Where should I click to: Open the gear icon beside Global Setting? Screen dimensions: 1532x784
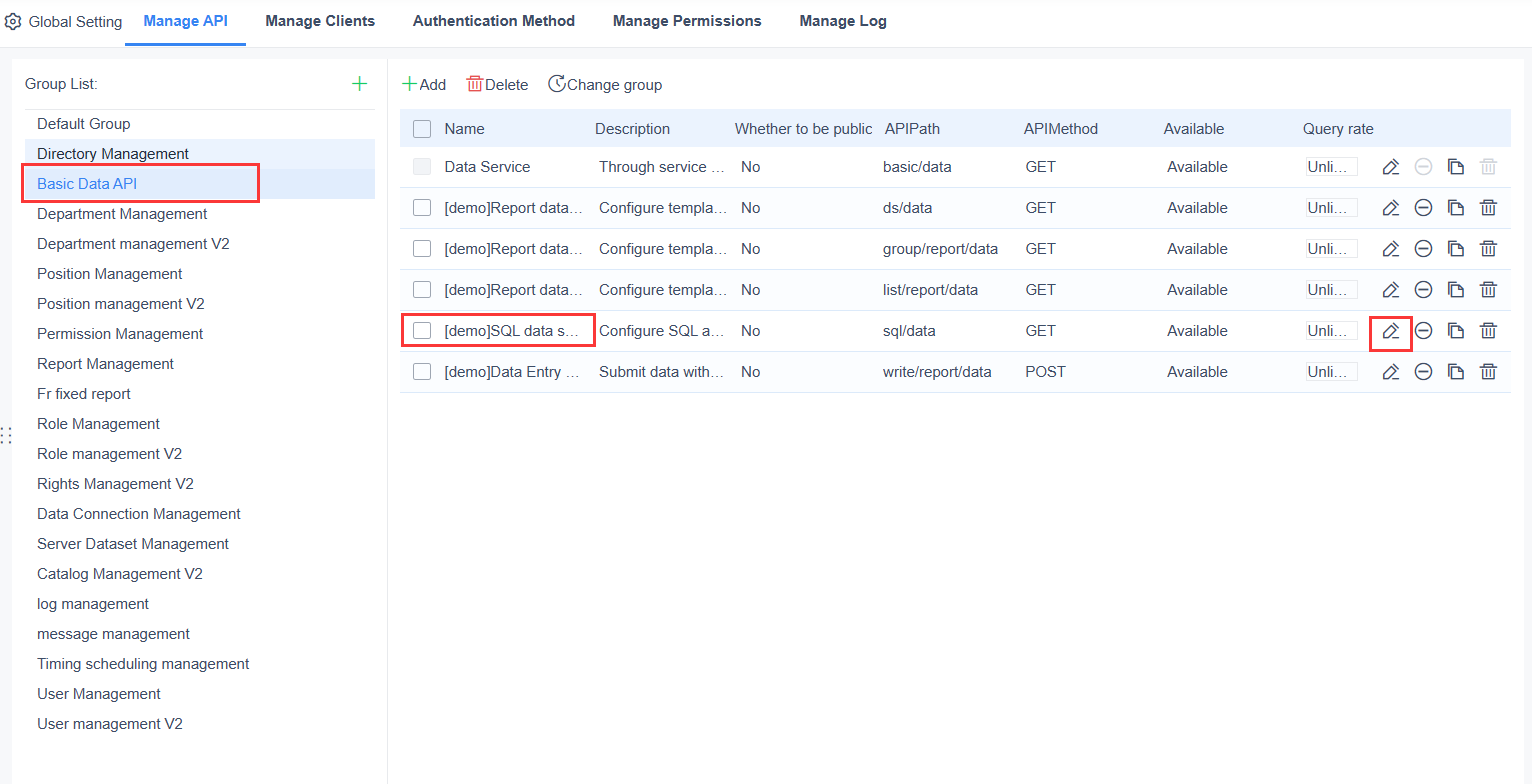point(14,20)
